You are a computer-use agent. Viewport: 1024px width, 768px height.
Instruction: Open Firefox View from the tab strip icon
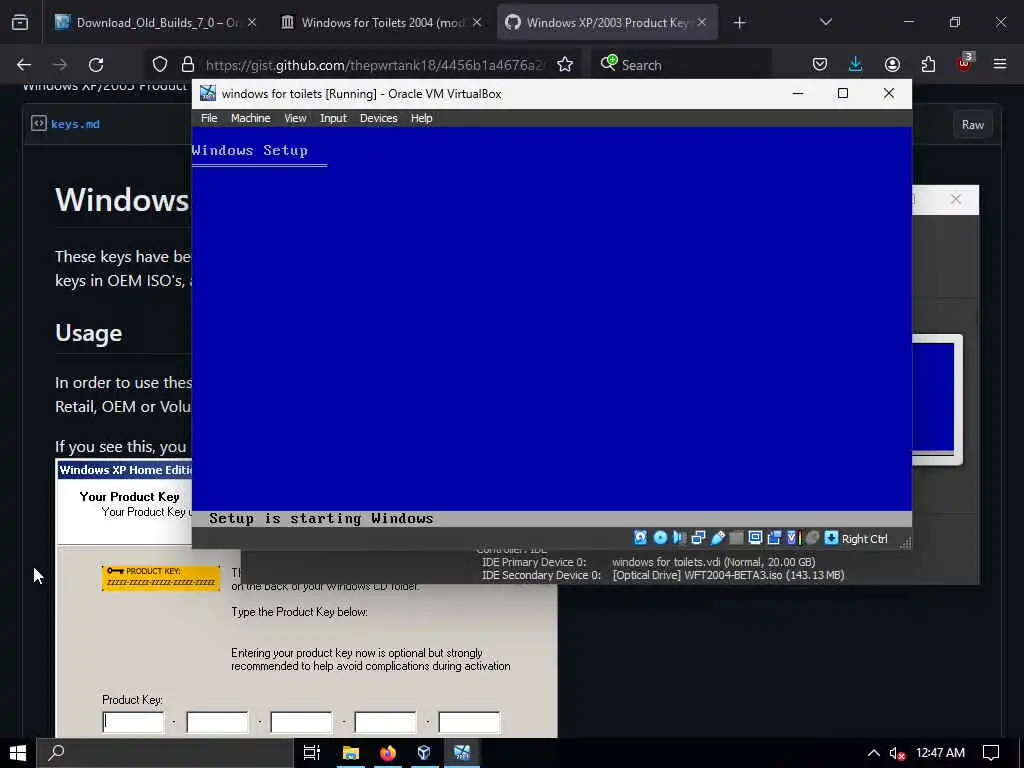[20, 22]
